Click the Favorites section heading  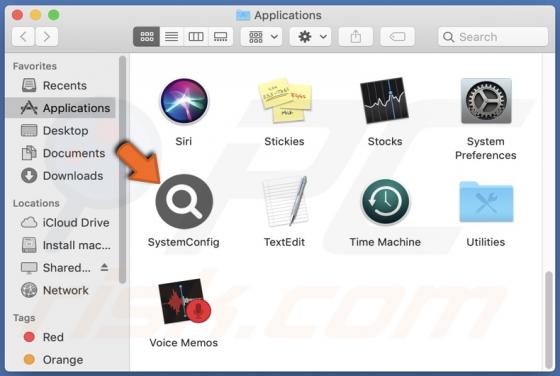(x=35, y=66)
